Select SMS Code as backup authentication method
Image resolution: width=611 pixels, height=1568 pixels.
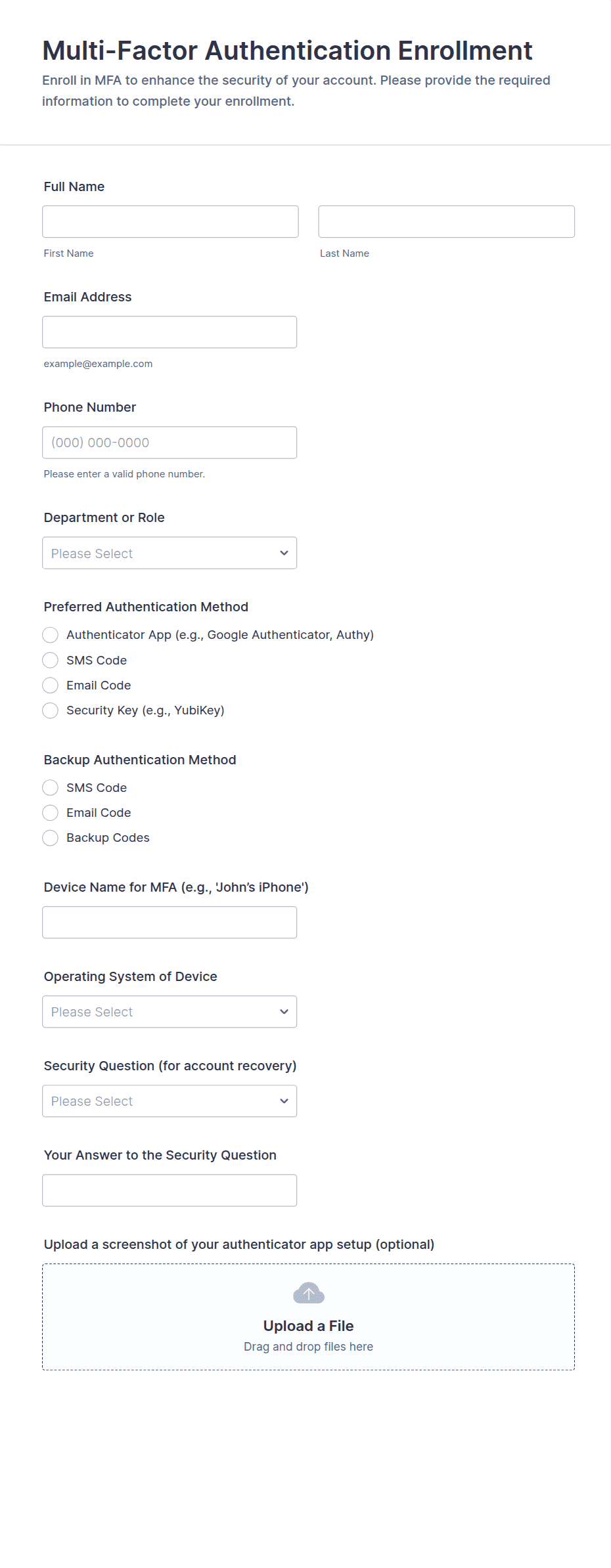[51, 787]
